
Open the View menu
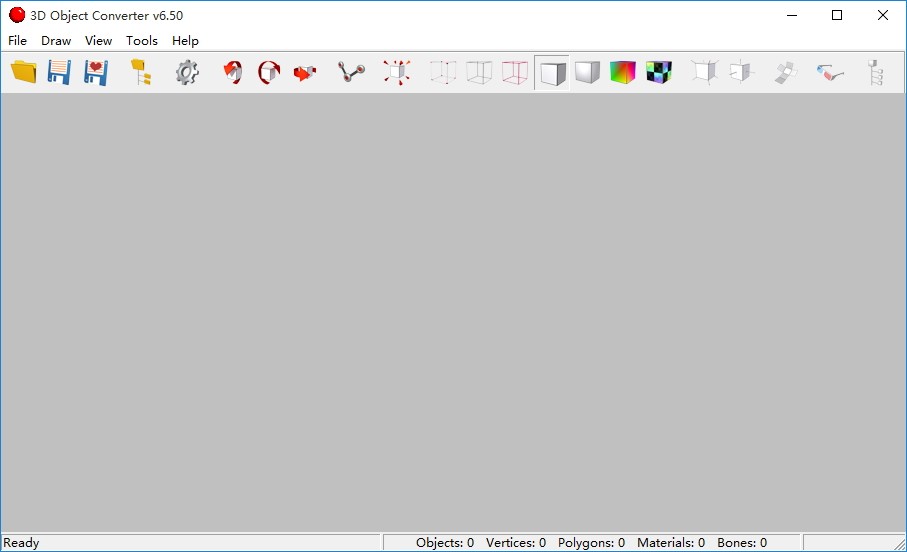pyautogui.click(x=98, y=41)
